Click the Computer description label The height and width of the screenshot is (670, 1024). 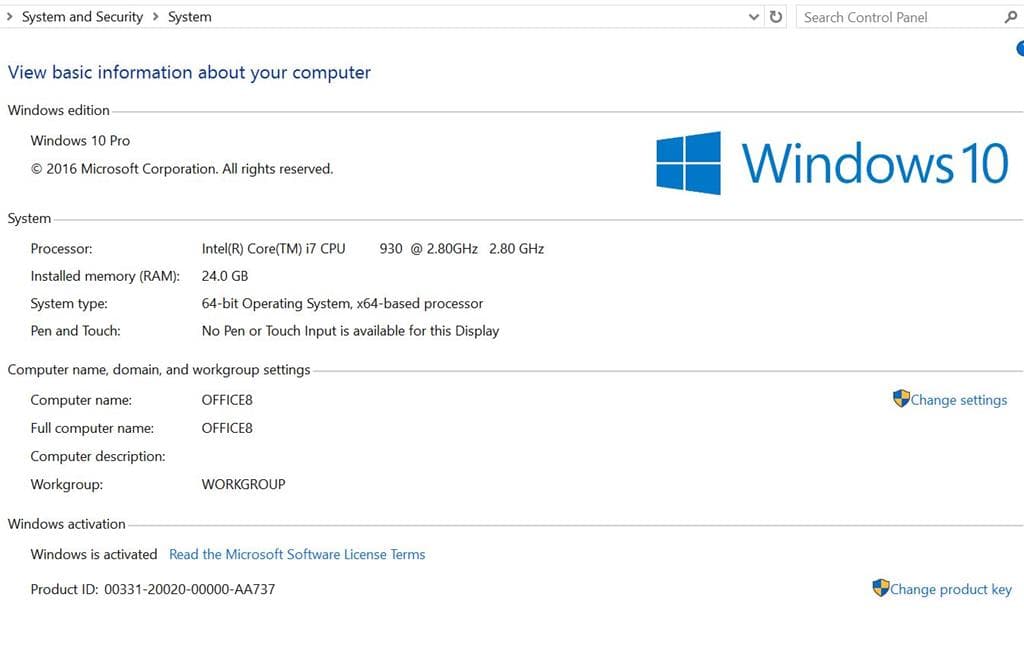[98, 456]
